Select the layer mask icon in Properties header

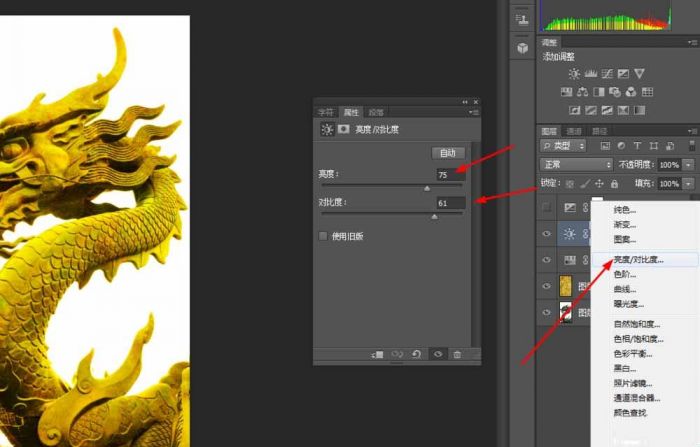pos(343,129)
